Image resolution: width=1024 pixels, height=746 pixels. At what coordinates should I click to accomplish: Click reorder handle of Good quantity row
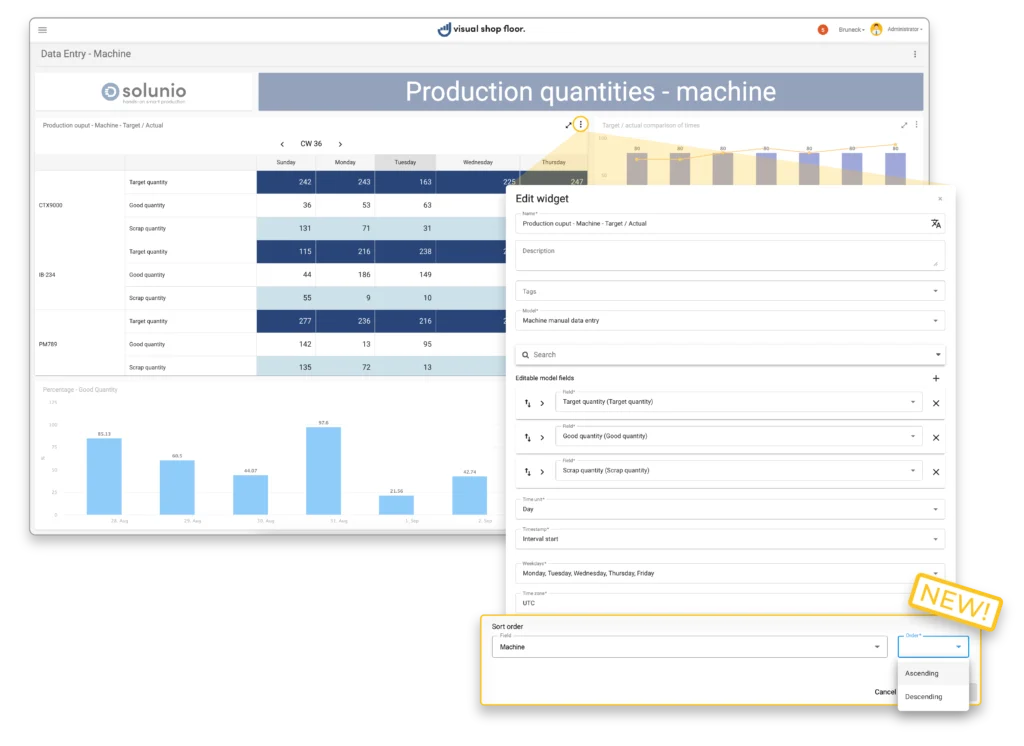[527, 438]
